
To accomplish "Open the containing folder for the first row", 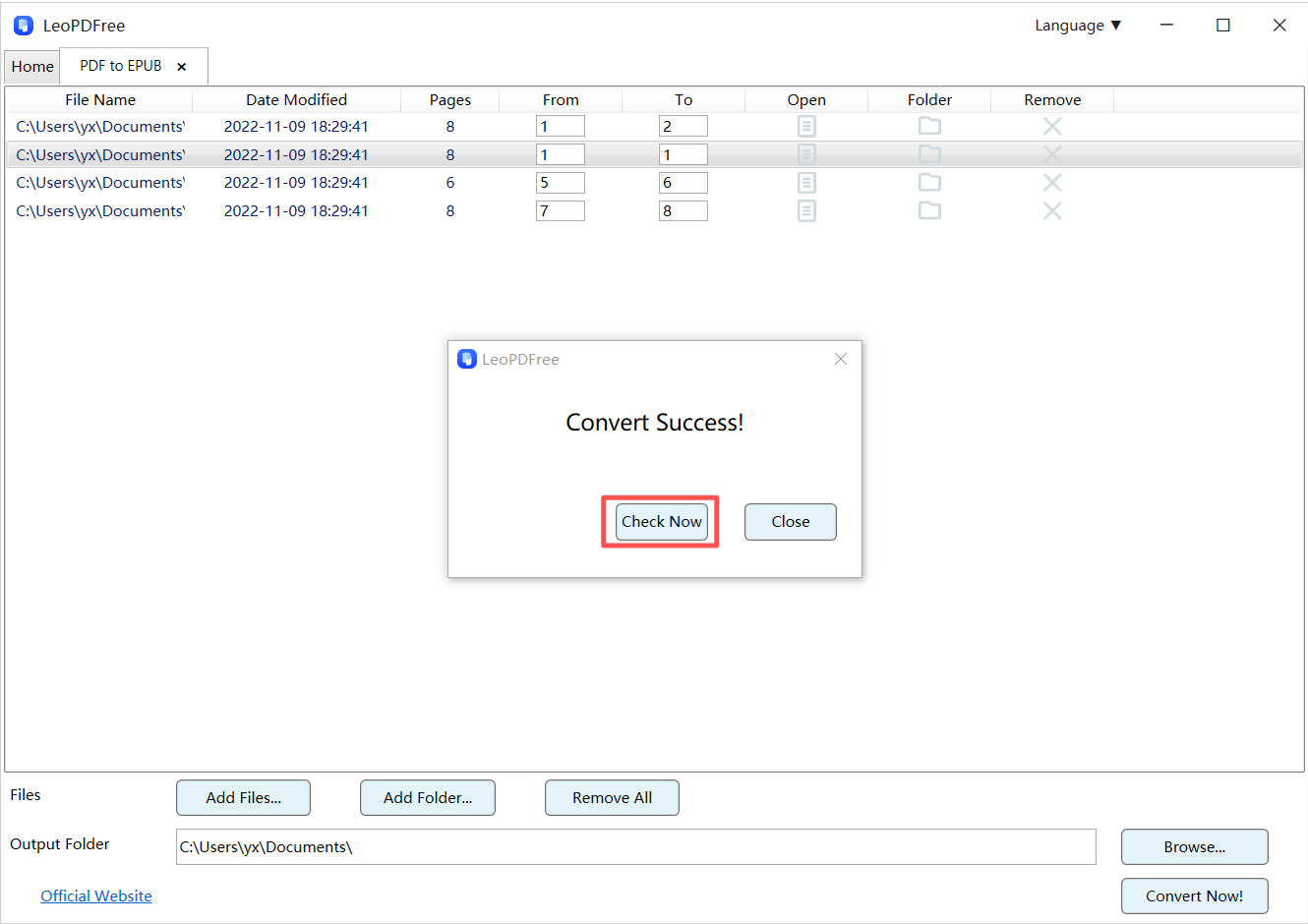I will pos(929,126).
